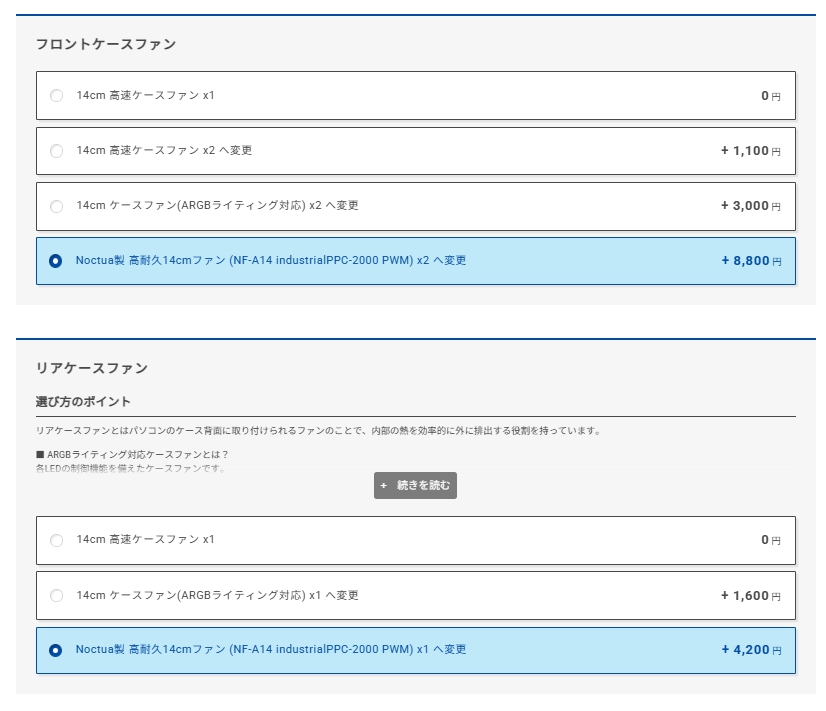Viewport: 826px width, 711px height.
Task: Click the faded 各LEDの制御機能 description line
Action: tap(131, 468)
